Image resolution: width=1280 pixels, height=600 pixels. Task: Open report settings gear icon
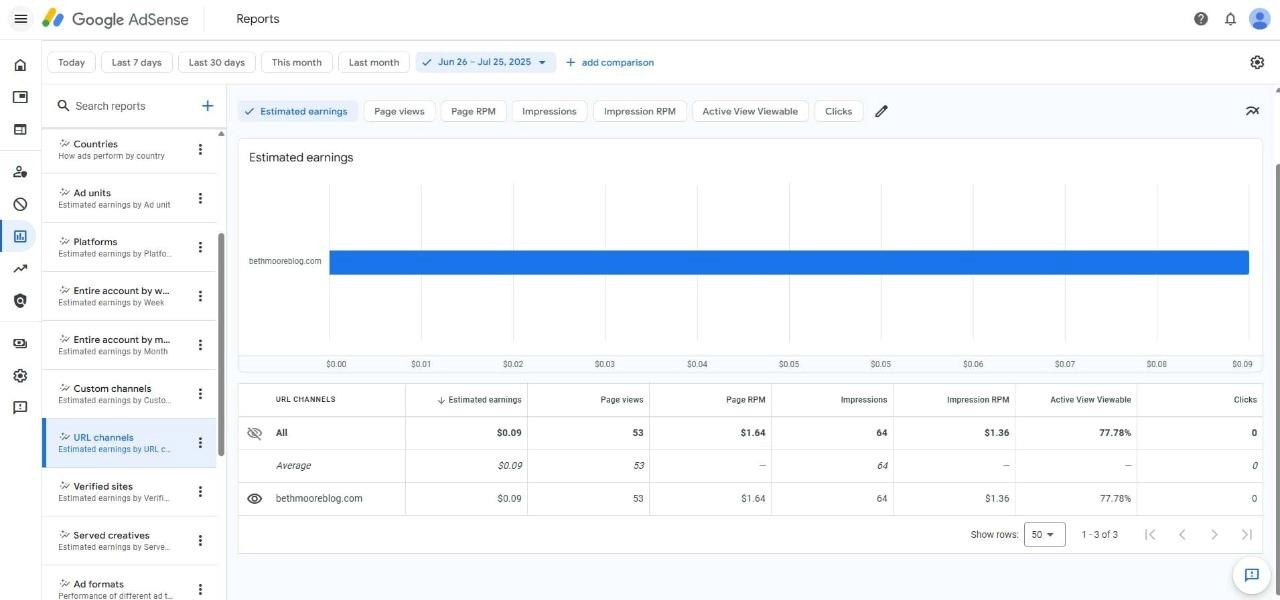1257,62
